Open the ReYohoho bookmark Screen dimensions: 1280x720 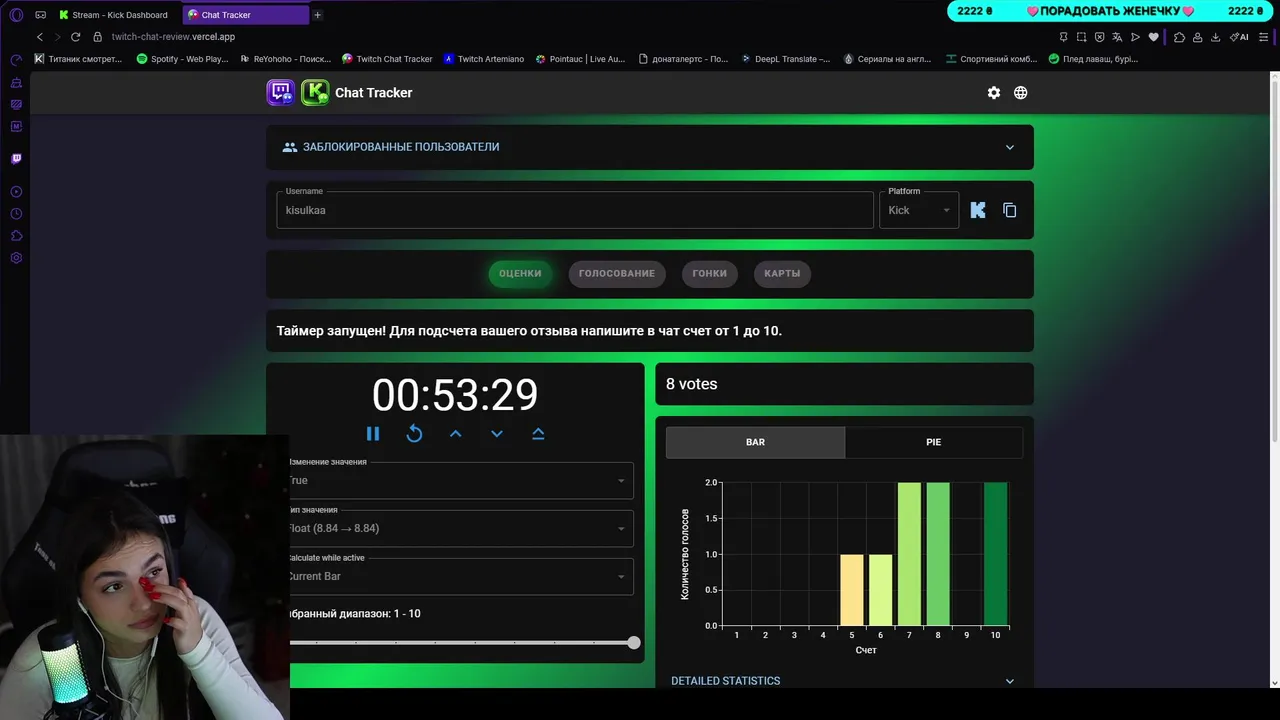tap(285, 59)
